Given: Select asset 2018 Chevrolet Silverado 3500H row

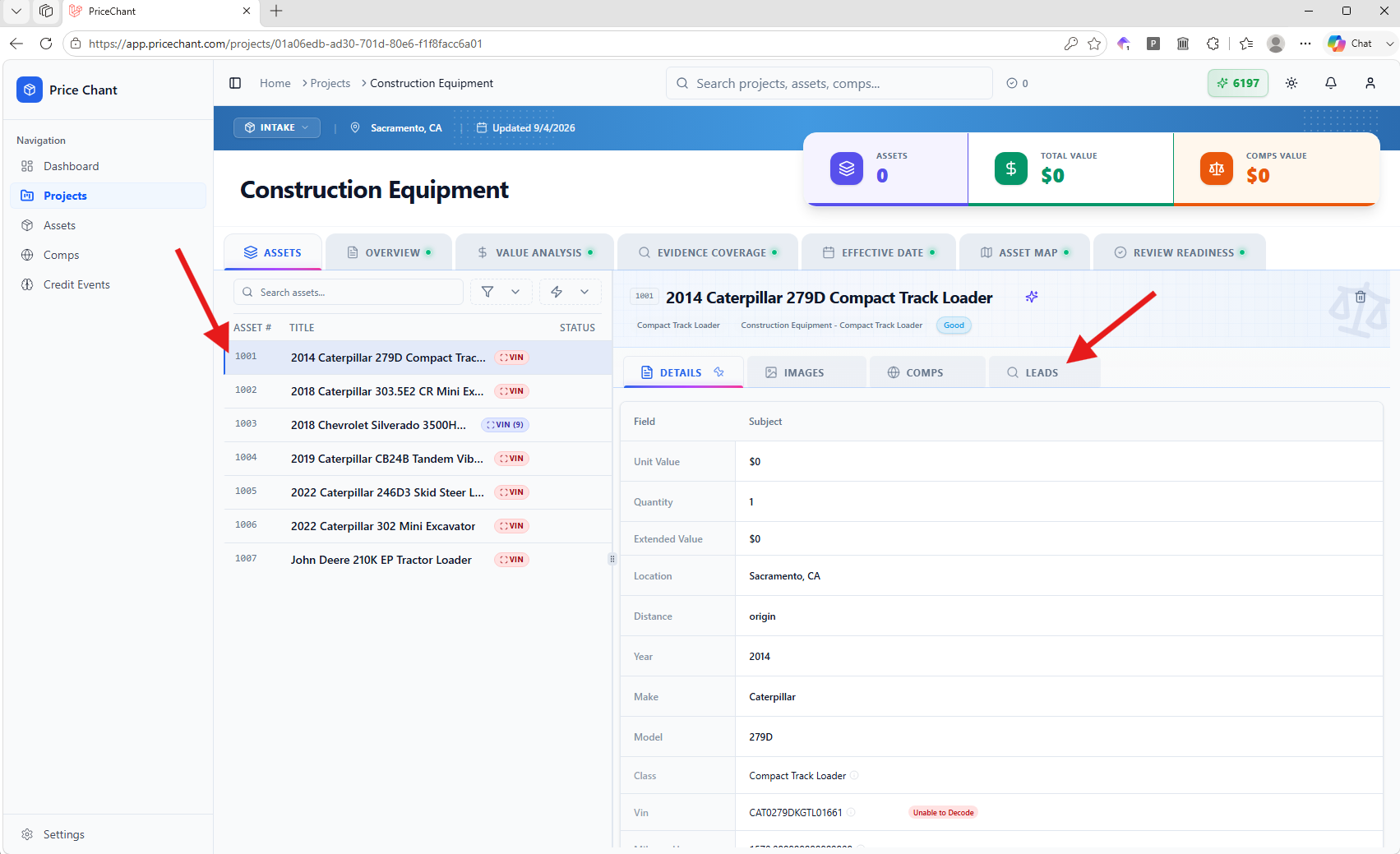Looking at the screenshot, I should coord(418,425).
